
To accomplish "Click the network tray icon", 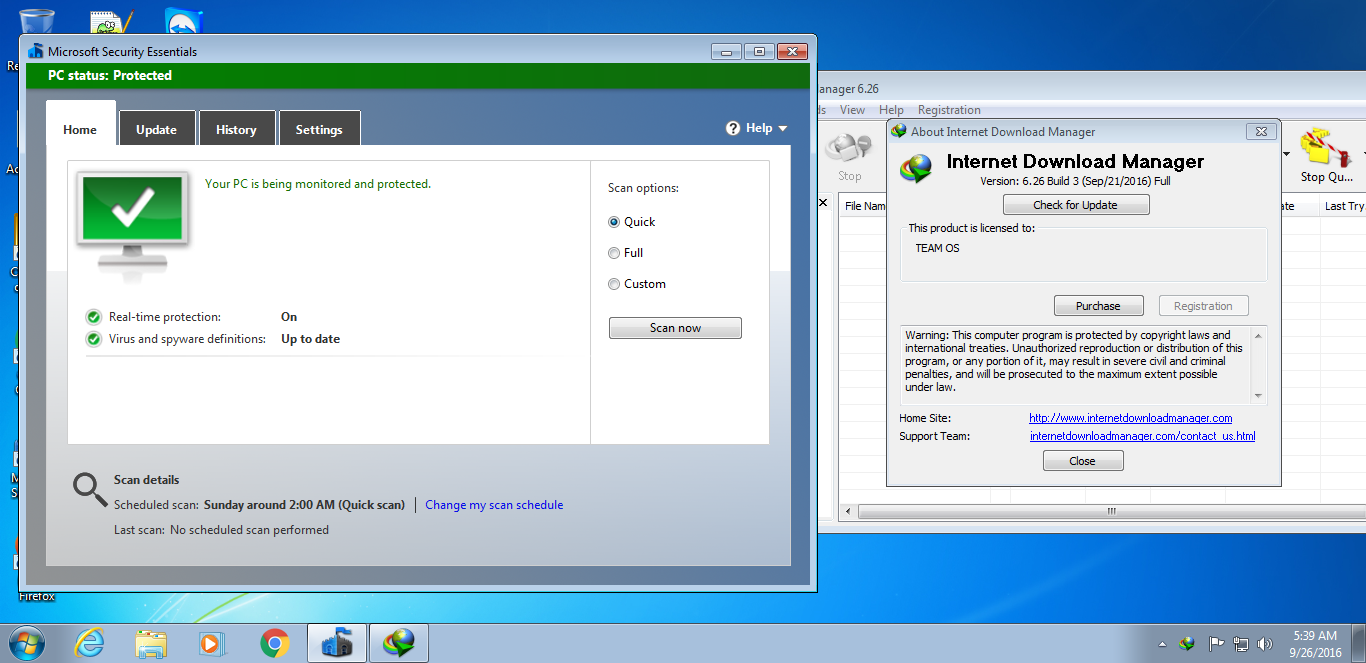I will [x=1241, y=644].
